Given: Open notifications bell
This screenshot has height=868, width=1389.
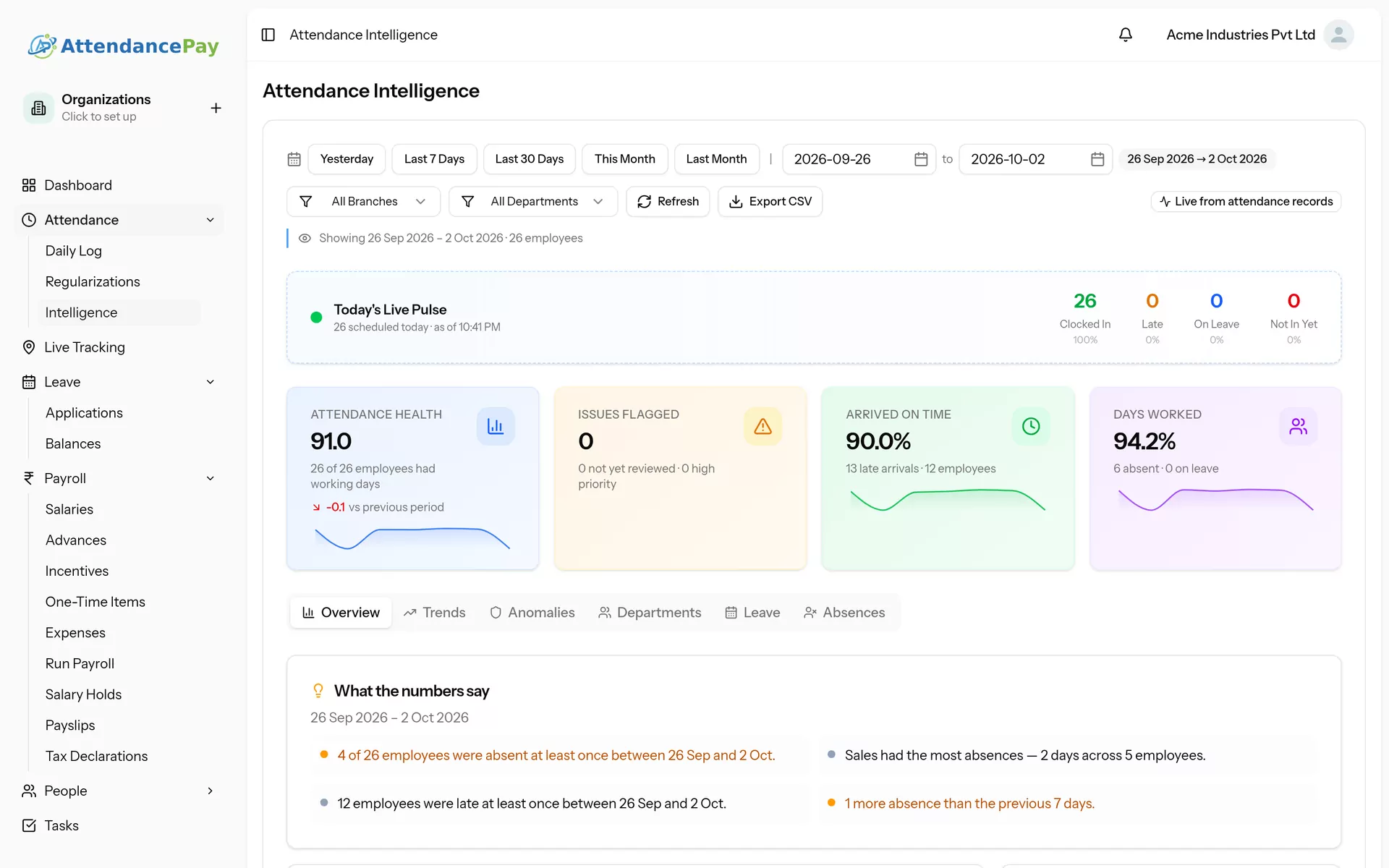Looking at the screenshot, I should [x=1126, y=35].
